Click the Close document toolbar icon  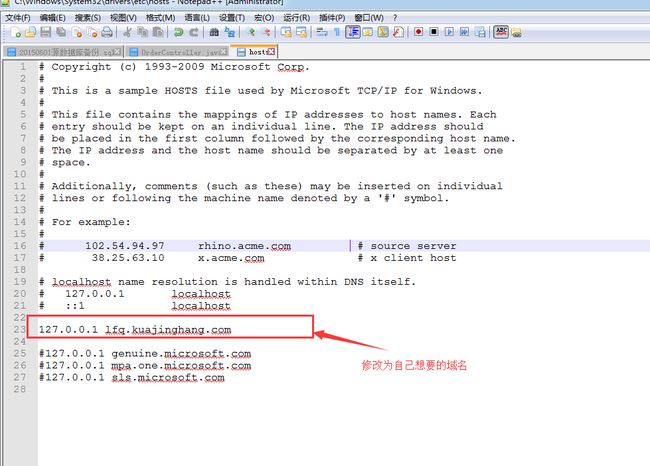point(77,32)
